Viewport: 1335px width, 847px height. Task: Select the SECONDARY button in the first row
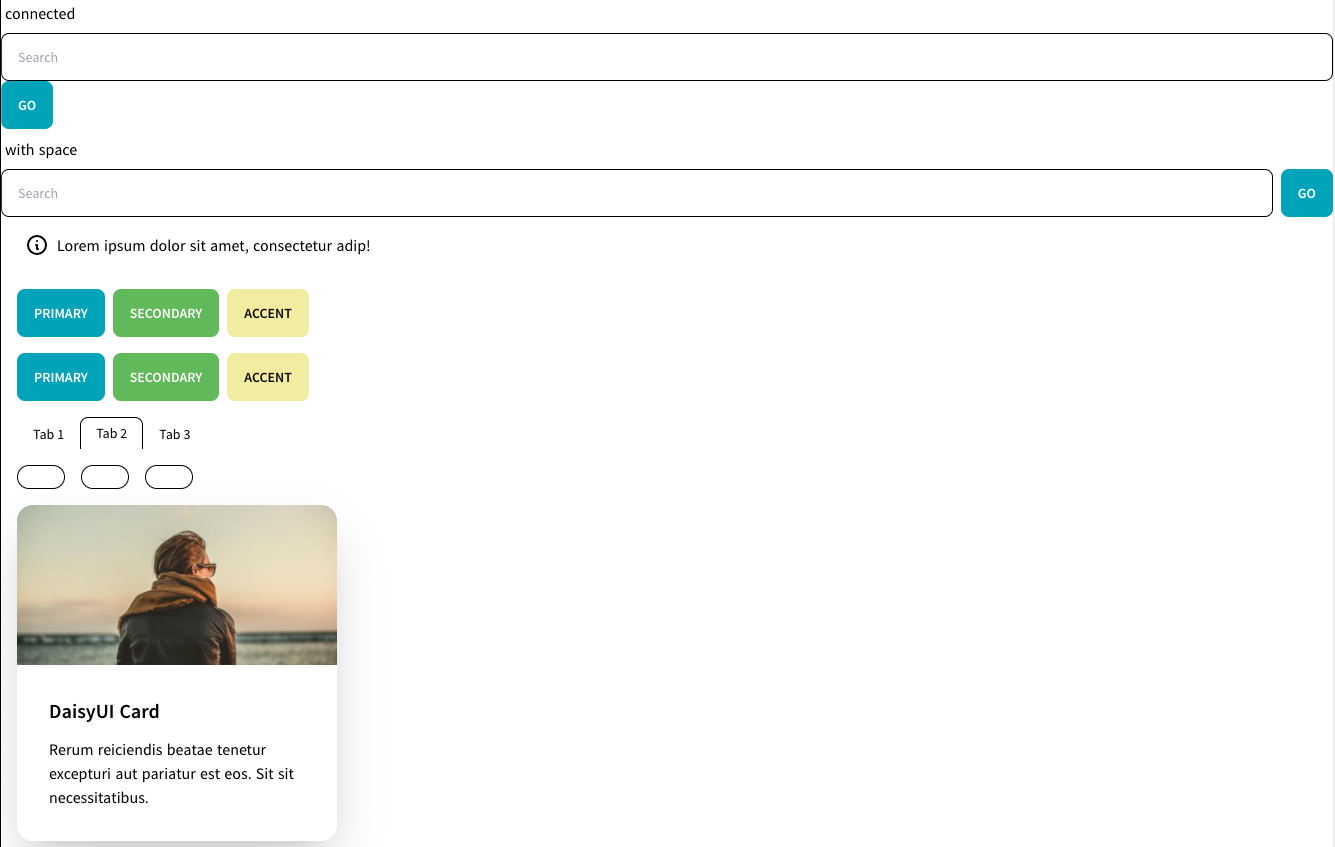pos(165,313)
